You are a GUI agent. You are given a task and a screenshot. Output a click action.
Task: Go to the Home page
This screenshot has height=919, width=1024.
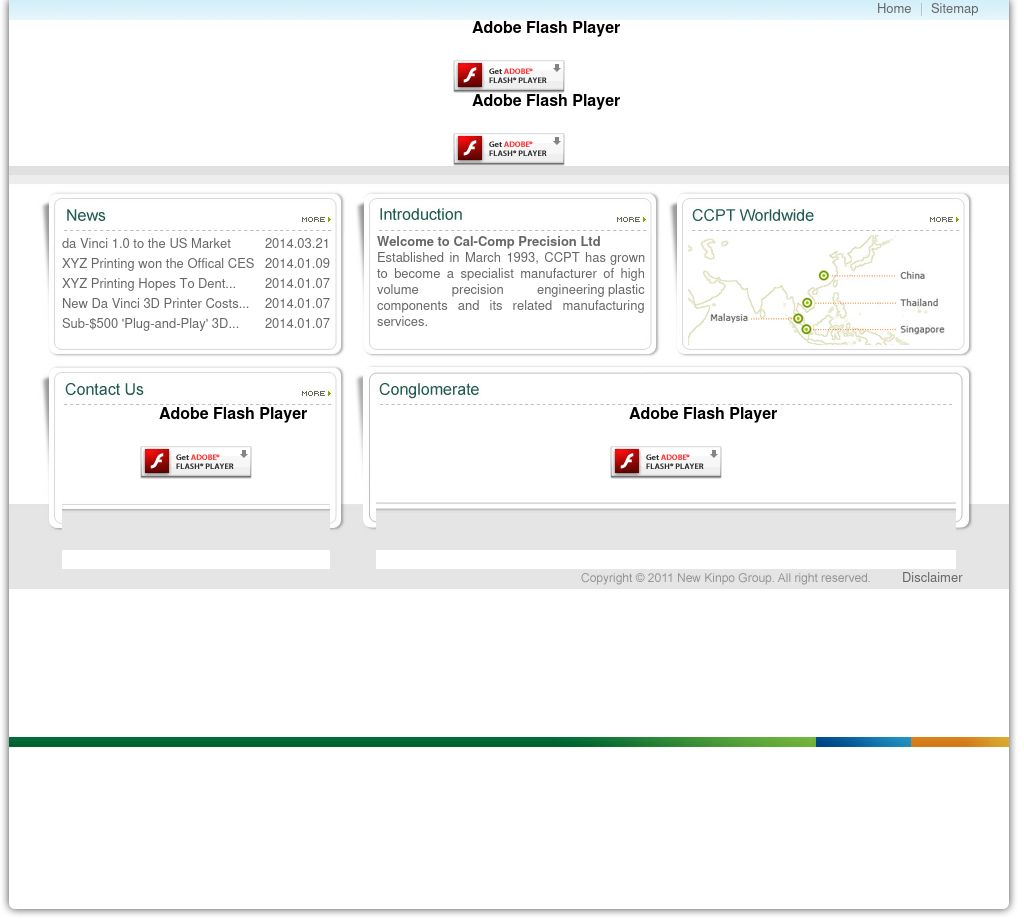click(893, 9)
